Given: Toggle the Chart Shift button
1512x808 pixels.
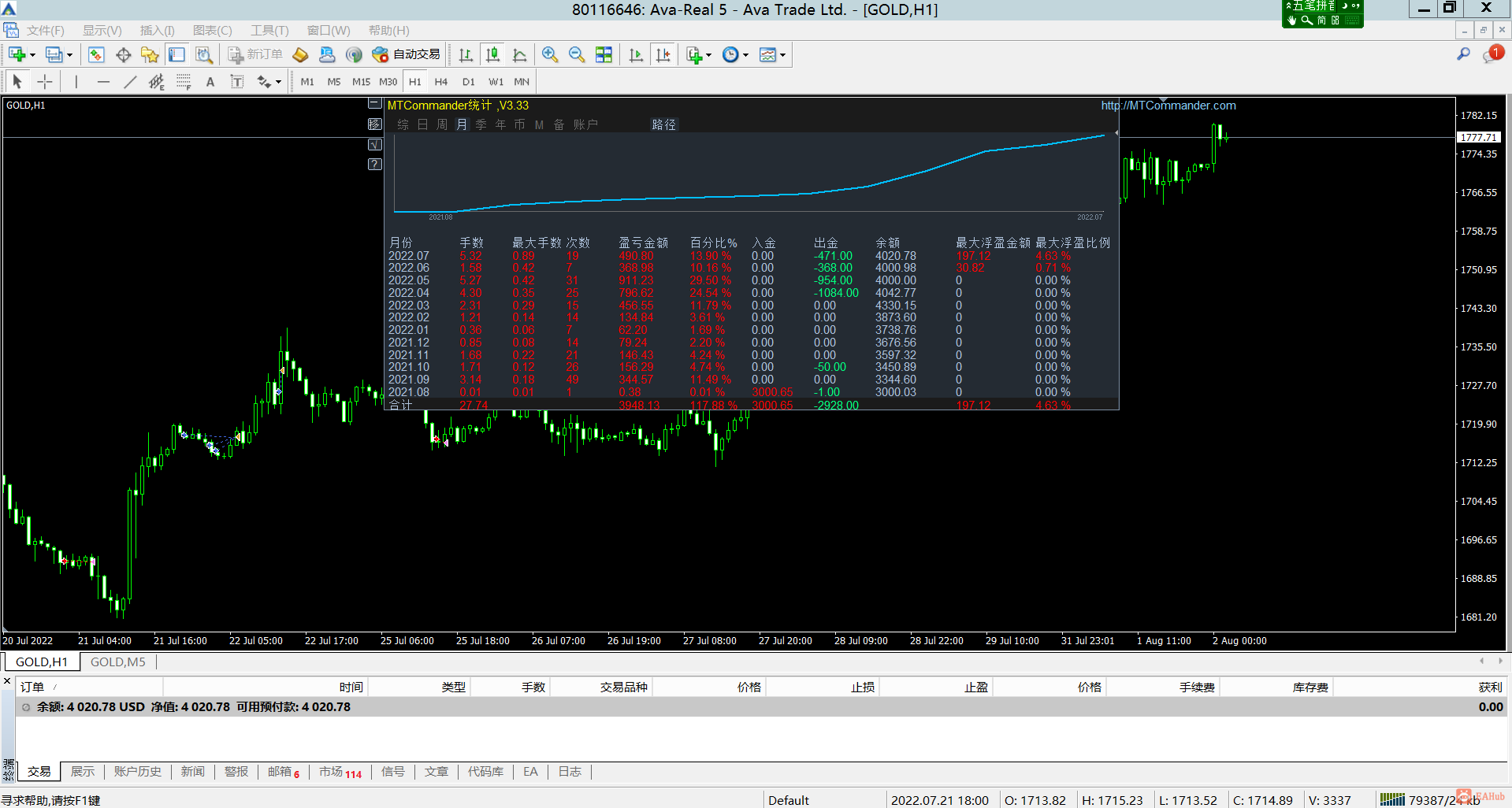Looking at the screenshot, I should [663, 54].
